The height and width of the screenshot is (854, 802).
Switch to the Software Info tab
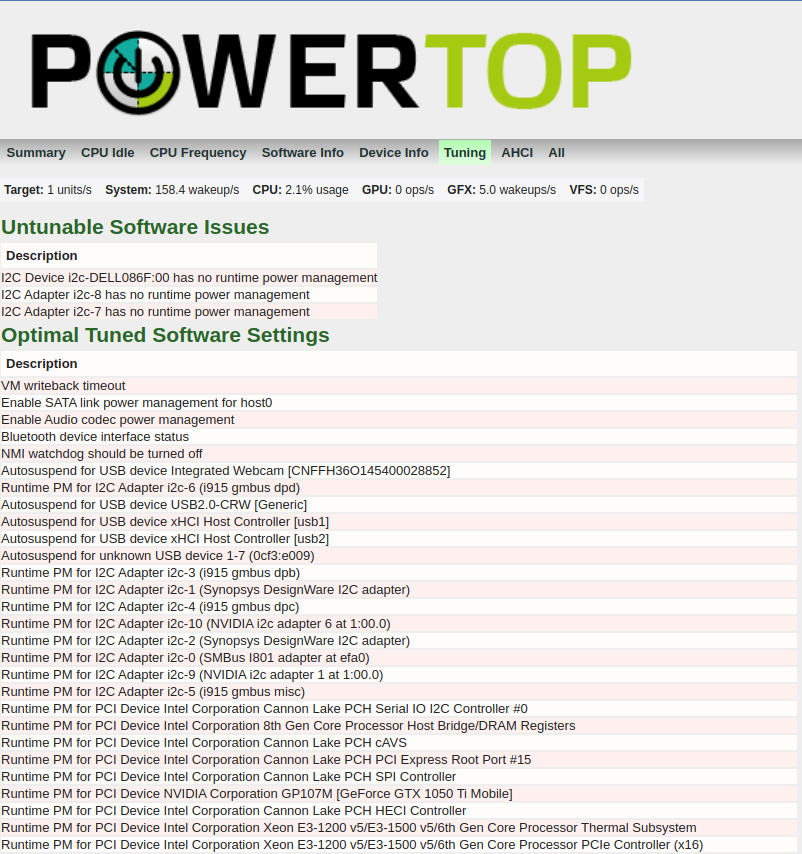[302, 152]
